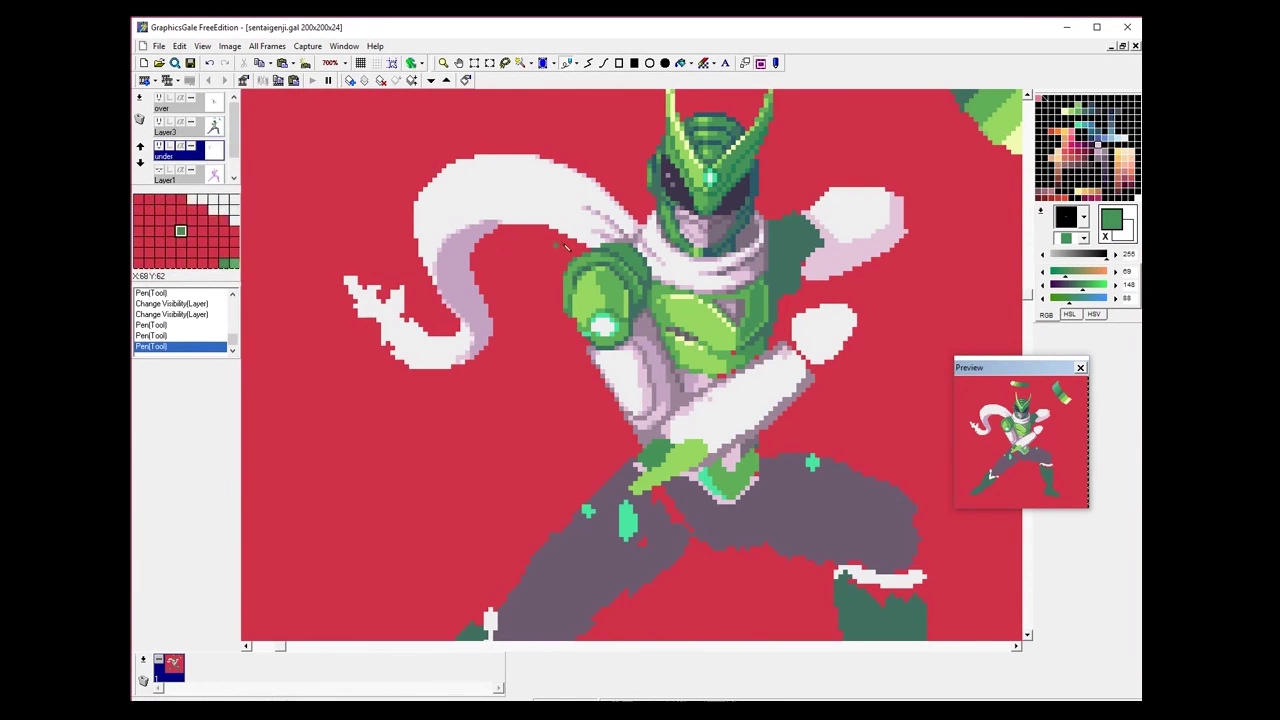1280x720 pixels.
Task: Select the Zoom magnifier tool
Action: (x=443, y=63)
